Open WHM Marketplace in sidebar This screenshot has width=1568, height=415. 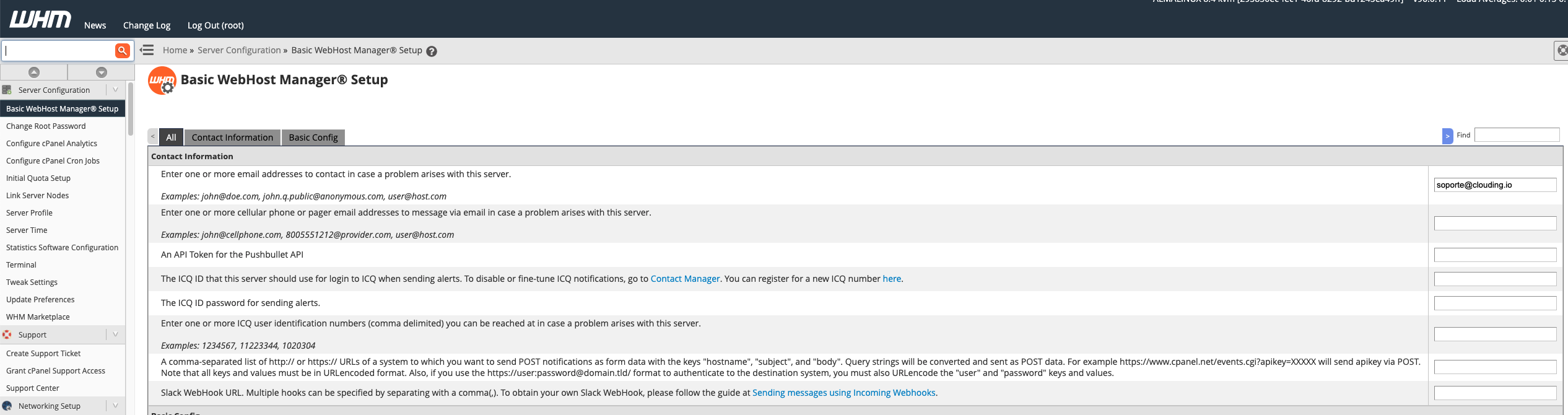(38, 317)
